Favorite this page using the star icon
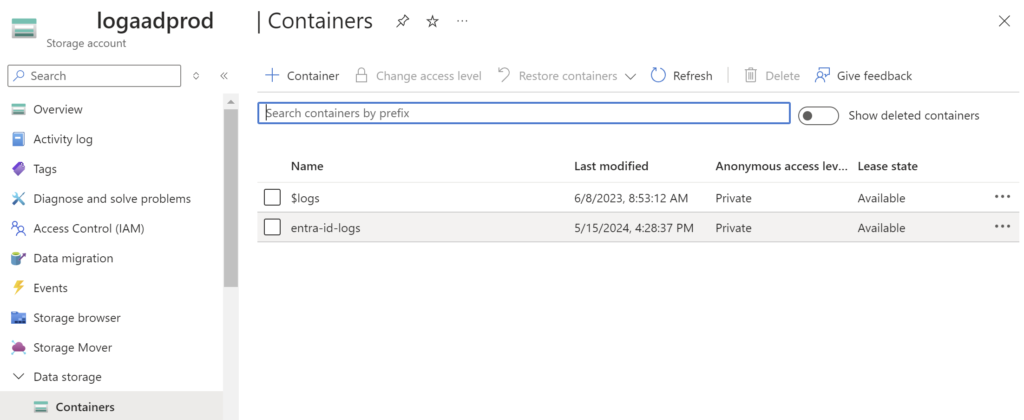The height and width of the screenshot is (420, 1024). pos(432,22)
